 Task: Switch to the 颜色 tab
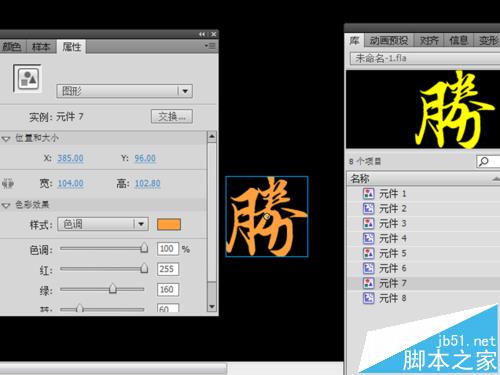(x=12, y=47)
